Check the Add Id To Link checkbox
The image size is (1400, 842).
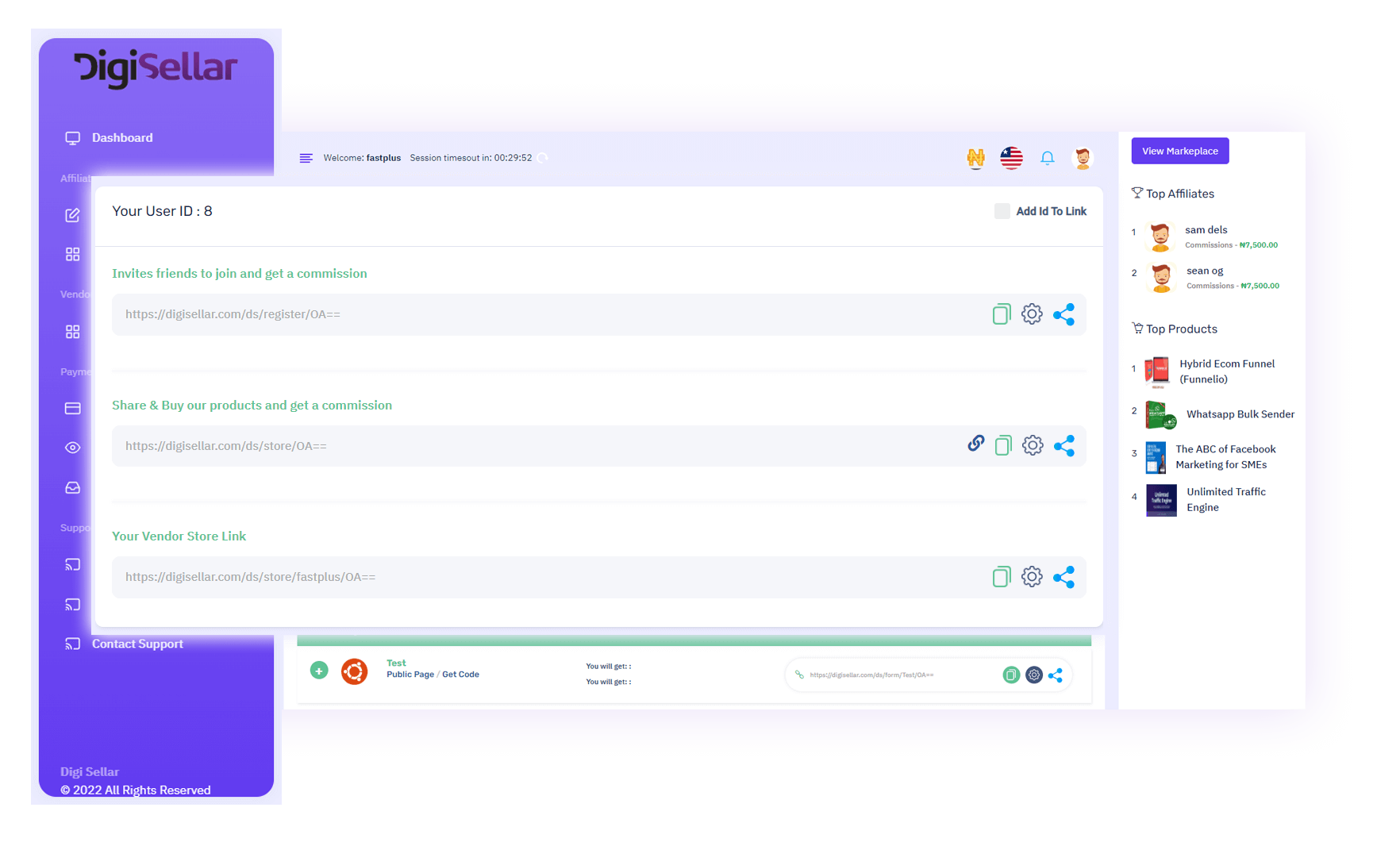pyautogui.click(x=1002, y=211)
